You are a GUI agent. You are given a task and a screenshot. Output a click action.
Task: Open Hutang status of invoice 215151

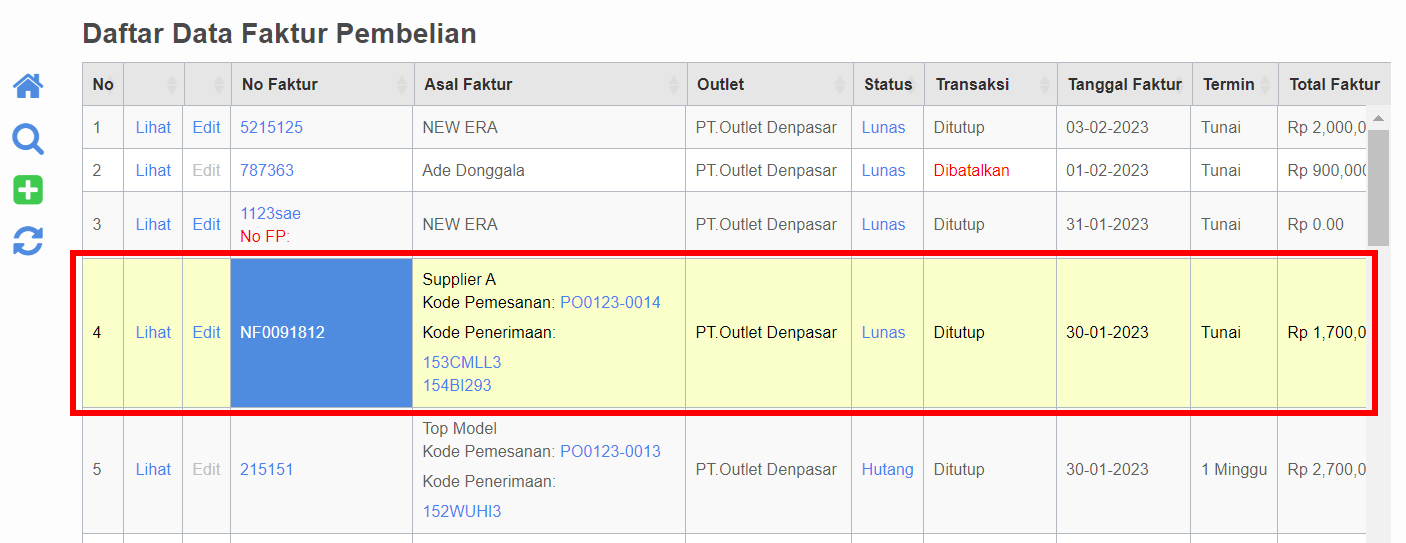(x=888, y=470)
